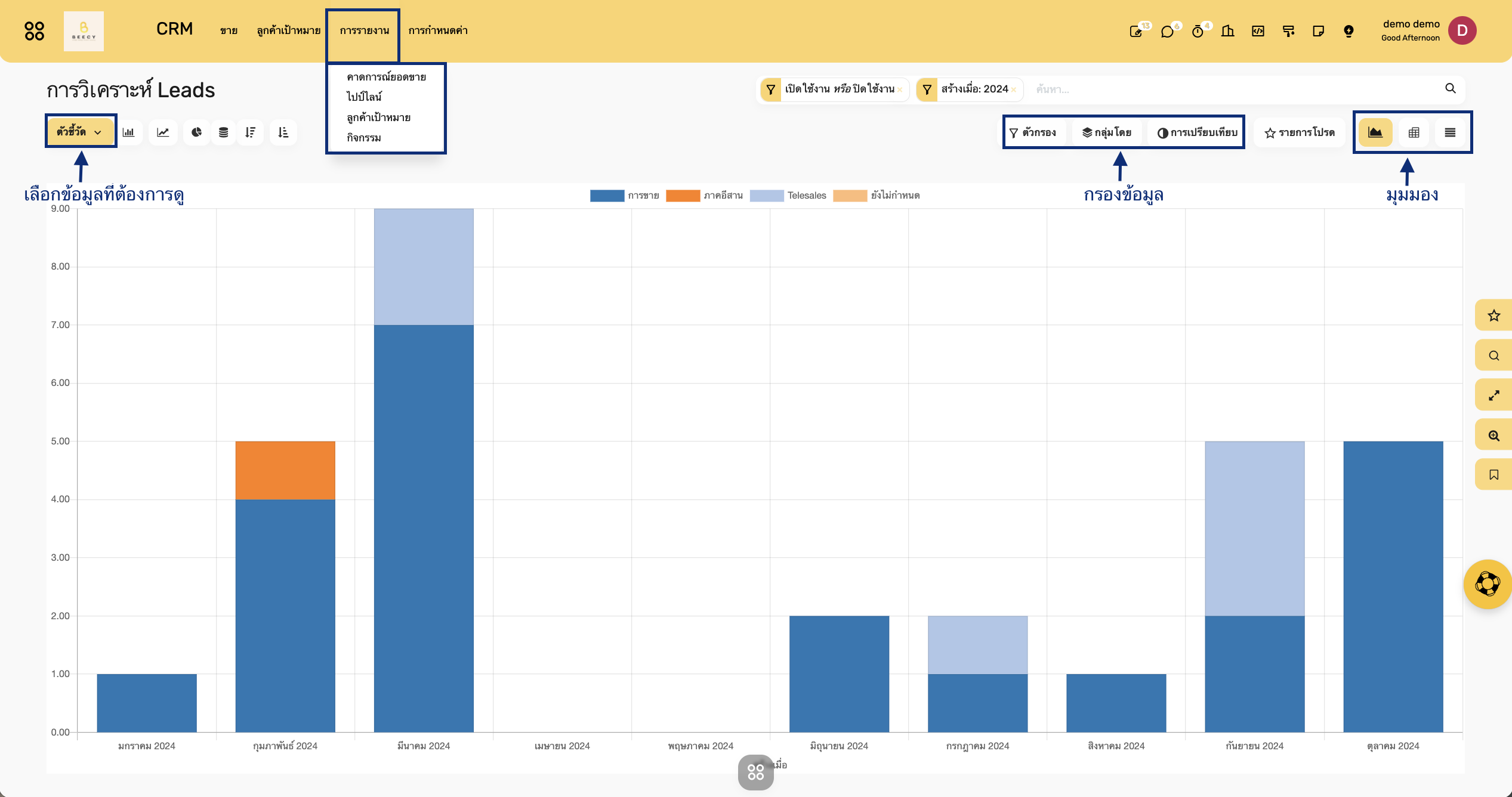Select คาดการณ์ยอดขาย from the reporting dropdown
1512x797 pixels.
pos(386,77)
